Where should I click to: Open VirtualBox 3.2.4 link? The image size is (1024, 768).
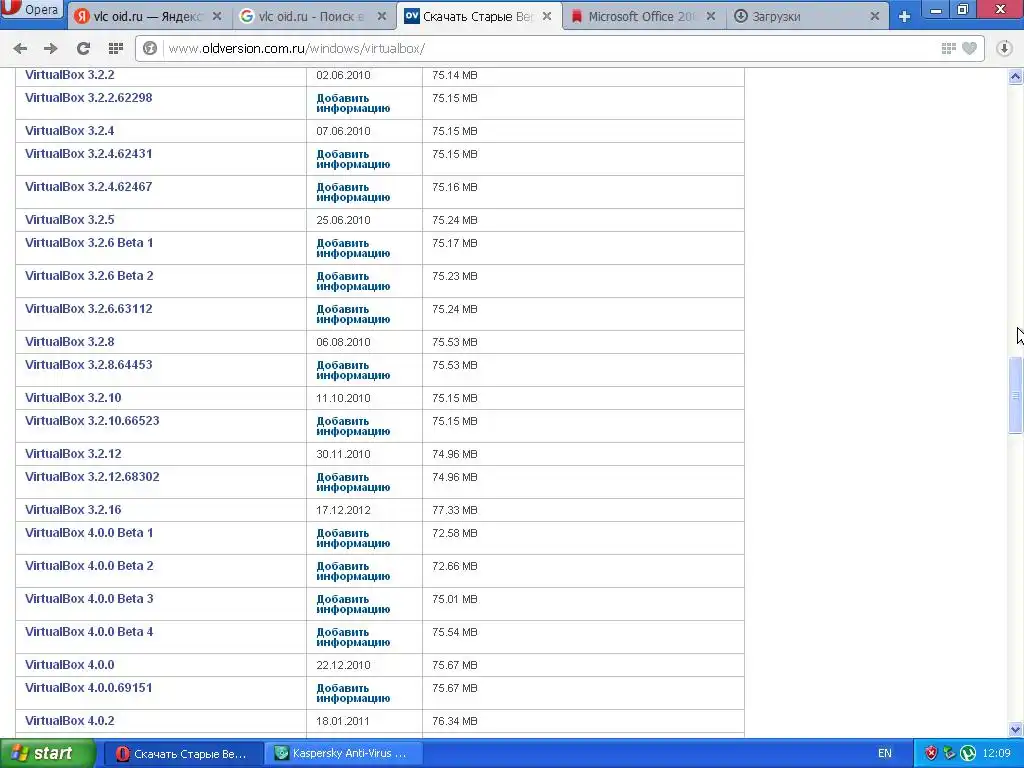[70, 131]
